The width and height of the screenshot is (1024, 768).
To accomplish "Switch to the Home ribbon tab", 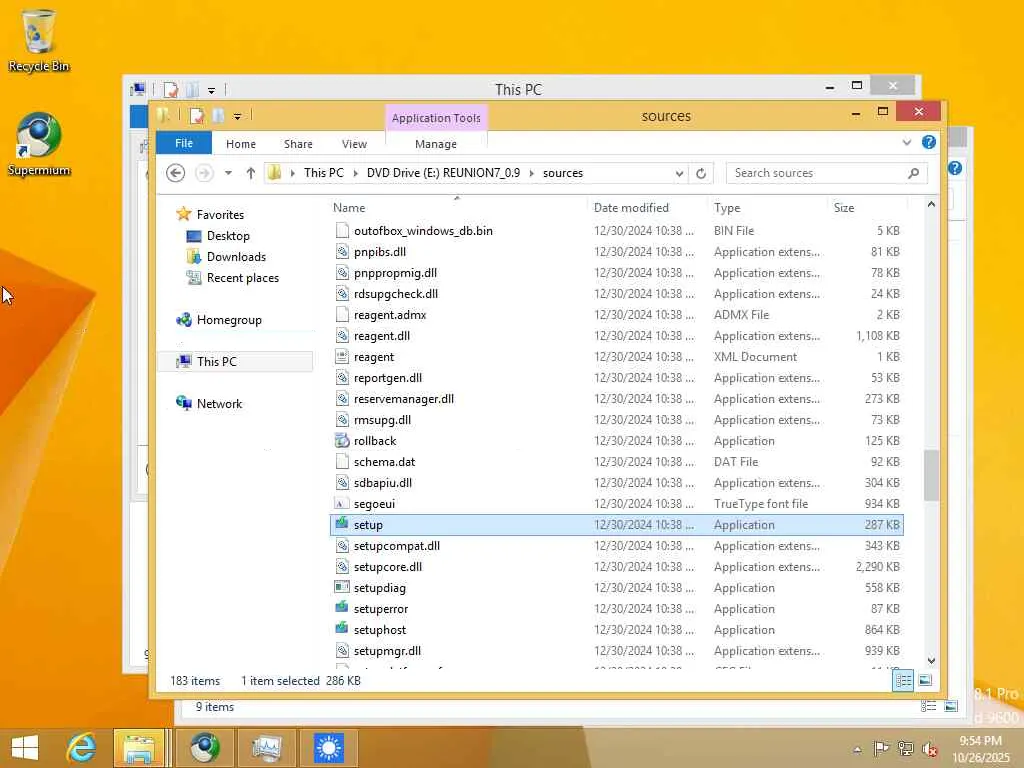I will [x=241, y=144].
